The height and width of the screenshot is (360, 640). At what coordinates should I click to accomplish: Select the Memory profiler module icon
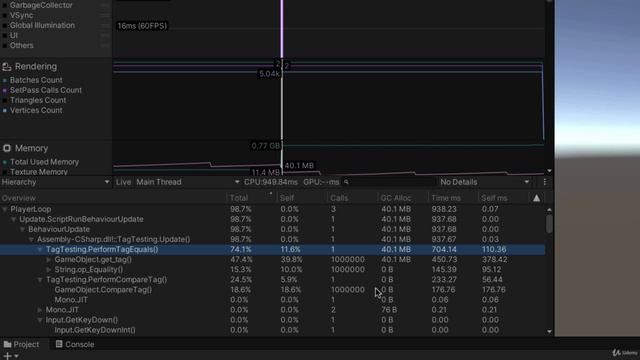[7, 148]
